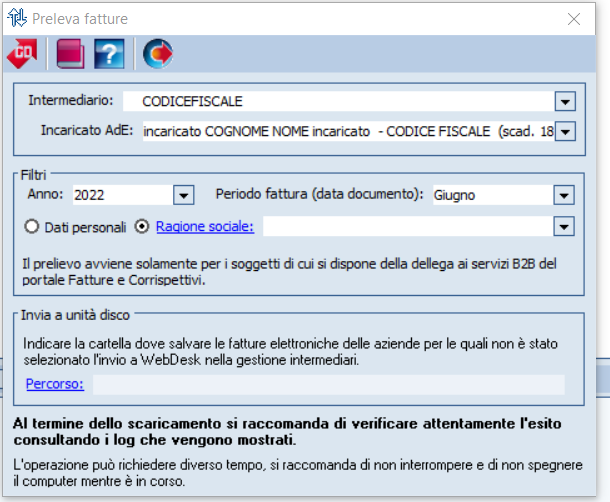
Task: Expand the Incaricato AdE dropdown
Action: [565, 131]
